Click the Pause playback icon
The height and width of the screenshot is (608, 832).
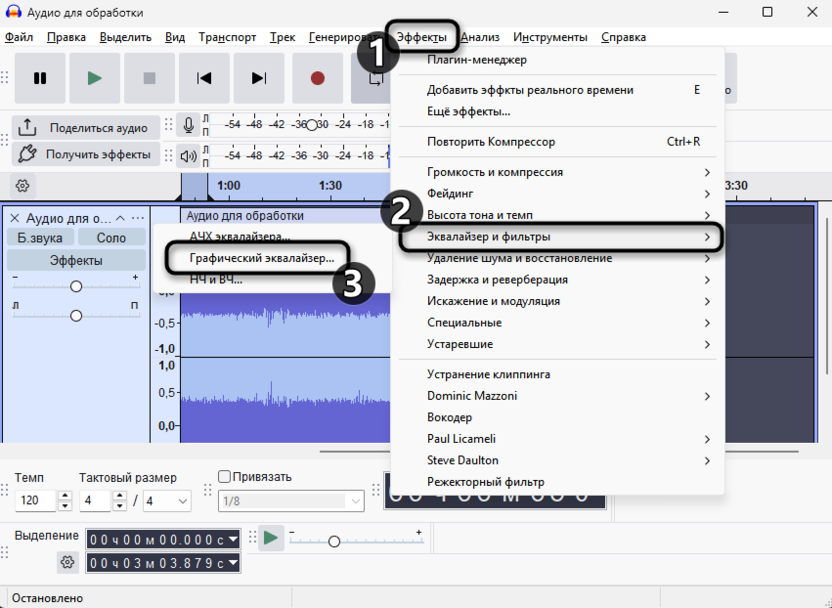pos(40,78)
